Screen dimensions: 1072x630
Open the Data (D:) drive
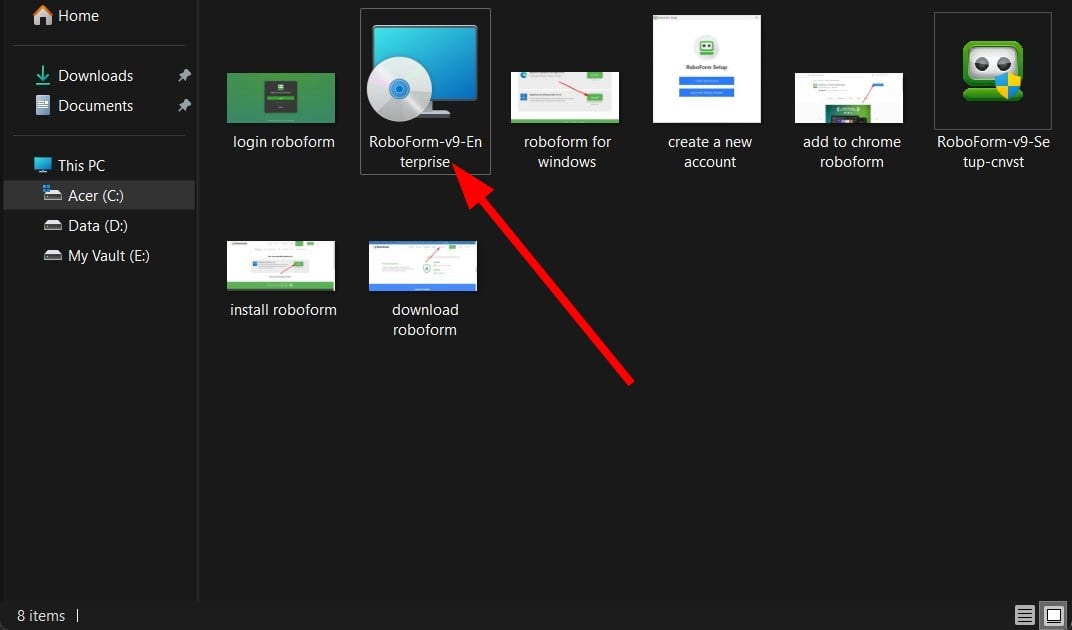click(x=98, y=226)
